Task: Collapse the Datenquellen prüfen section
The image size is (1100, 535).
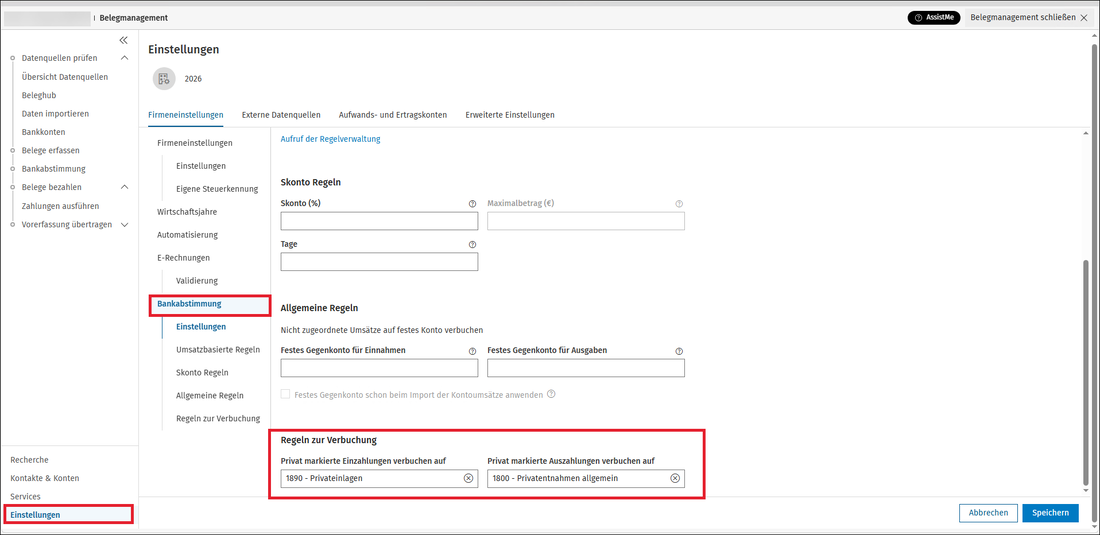Action: click(125, 58)
